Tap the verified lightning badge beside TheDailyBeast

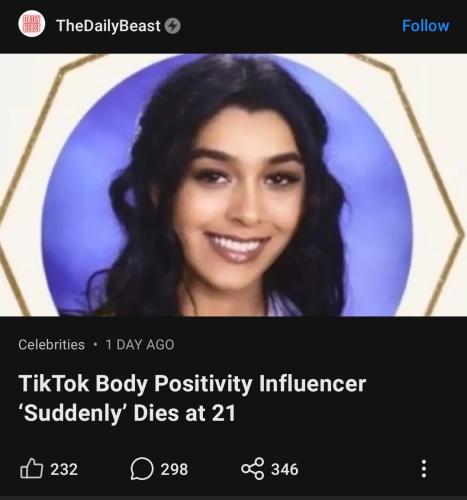[173, 26]
